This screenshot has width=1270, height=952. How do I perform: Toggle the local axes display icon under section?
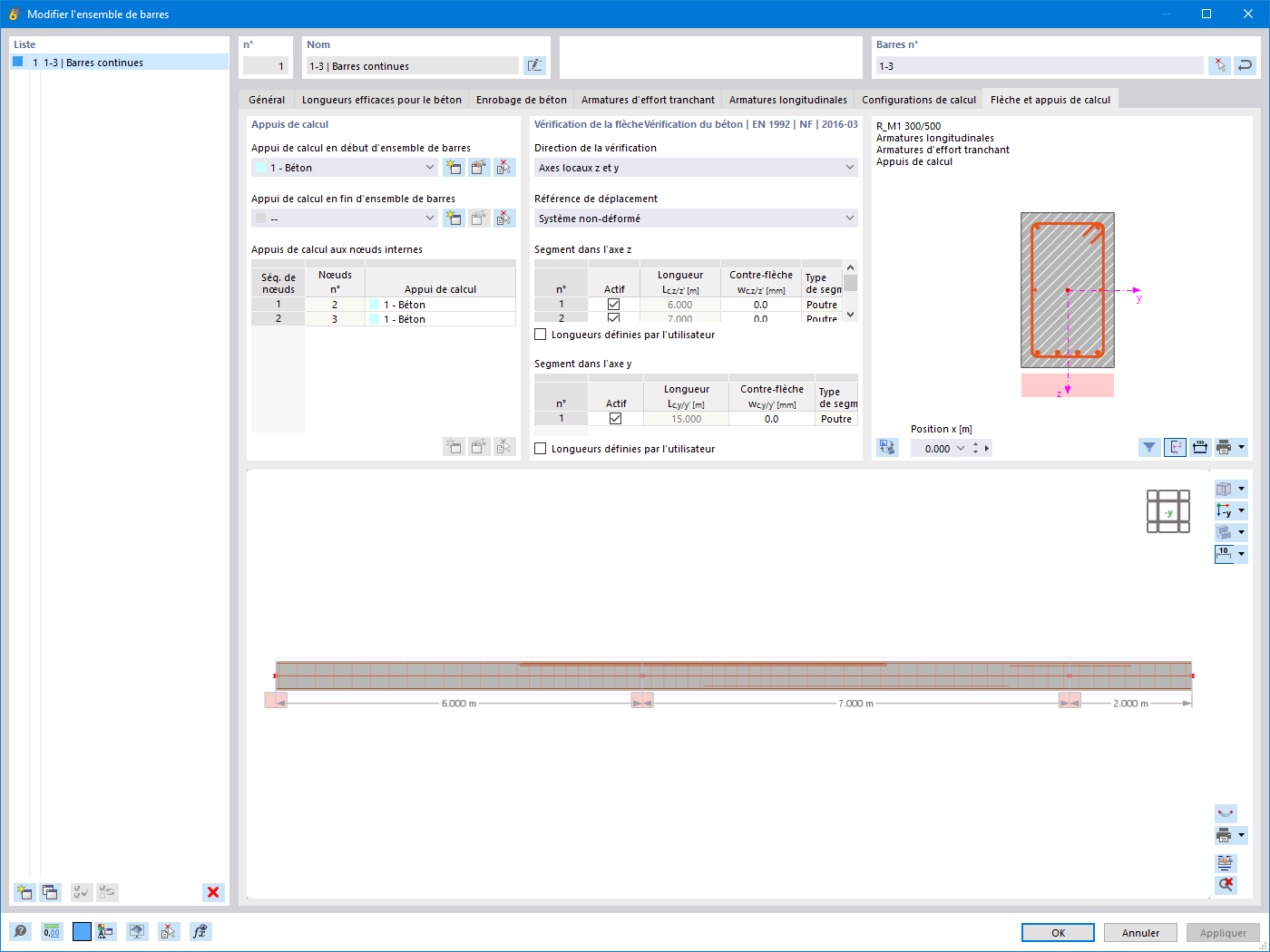pos(1175,447)
